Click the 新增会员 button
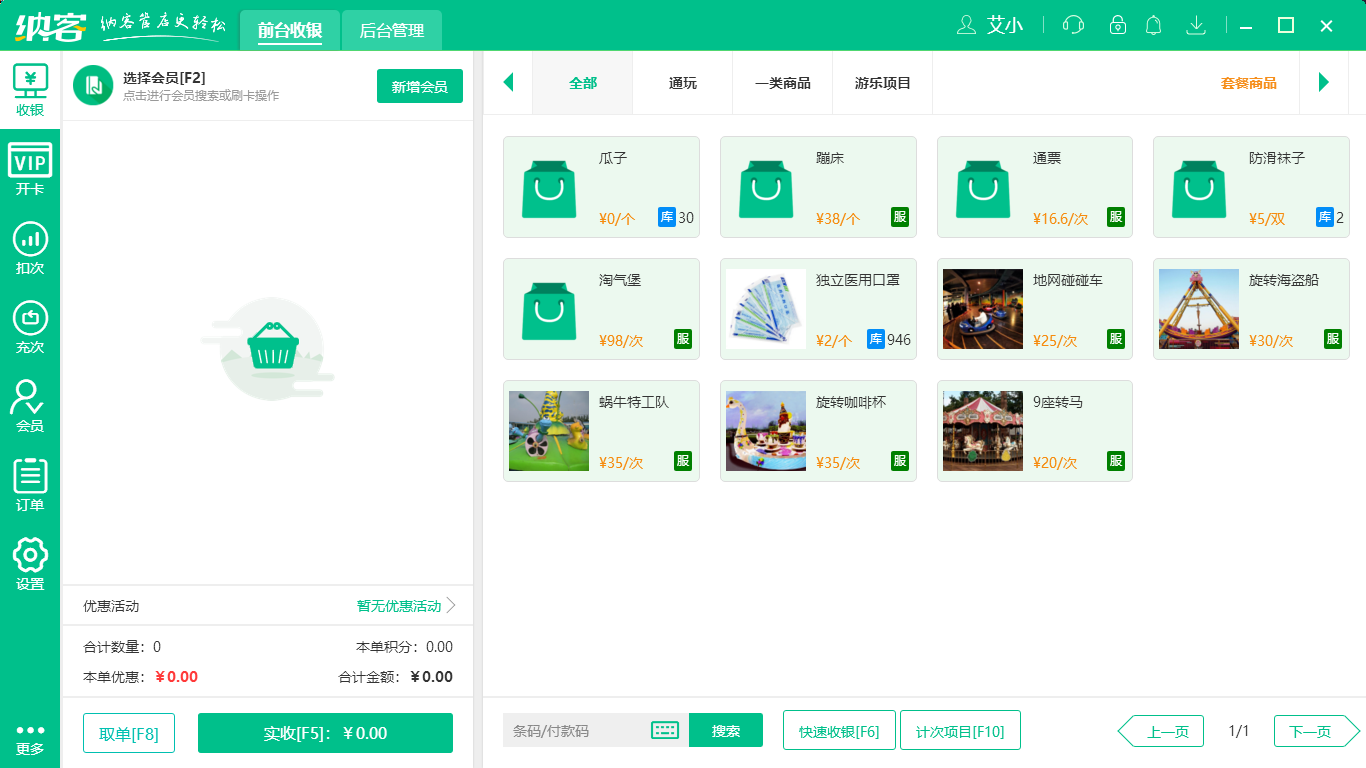This screenshot has width=1366, height=768. point(419,86)
